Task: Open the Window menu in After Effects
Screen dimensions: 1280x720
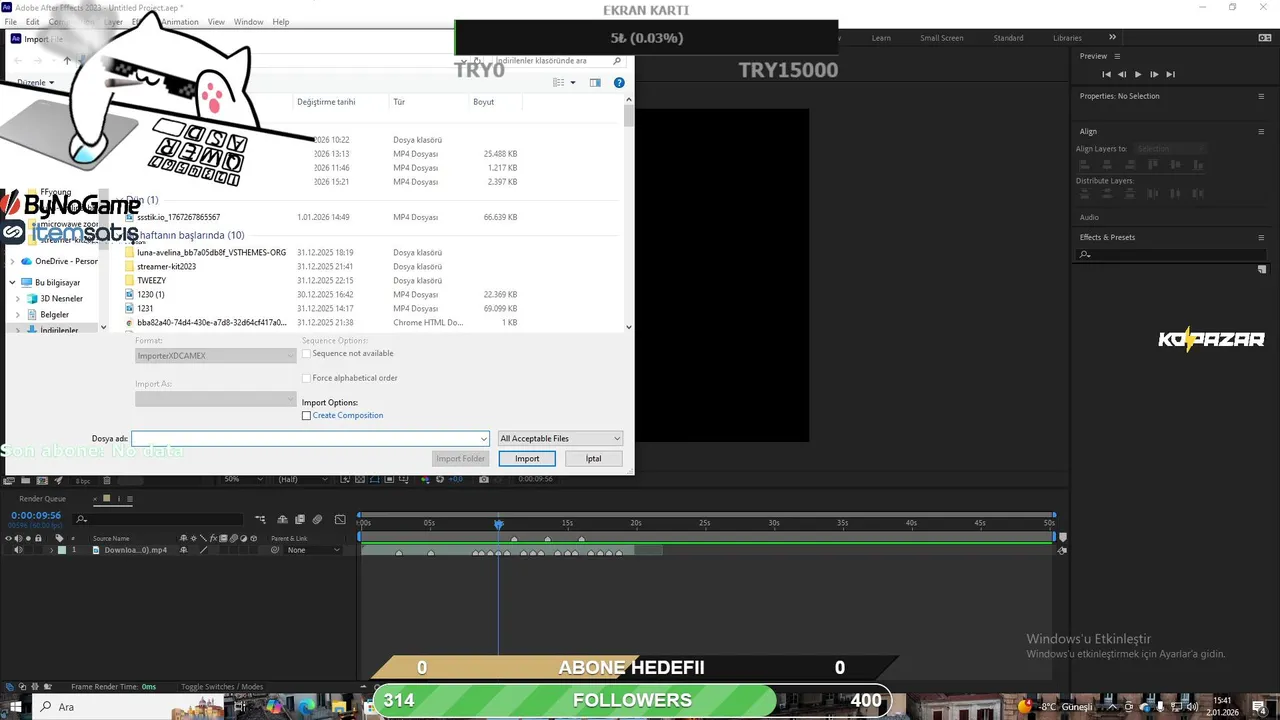Action: [x=248, y=22]
